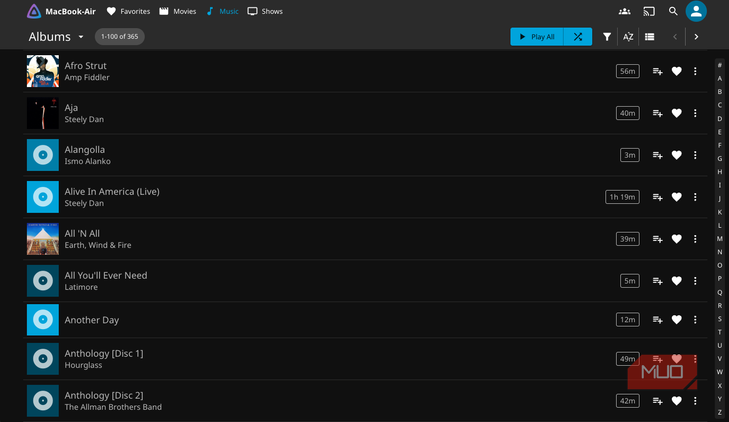The image size is (729, 422).
Task: Jump to letter M in alphabet picker
Action: pyautogui.click(x=720, y=239)
